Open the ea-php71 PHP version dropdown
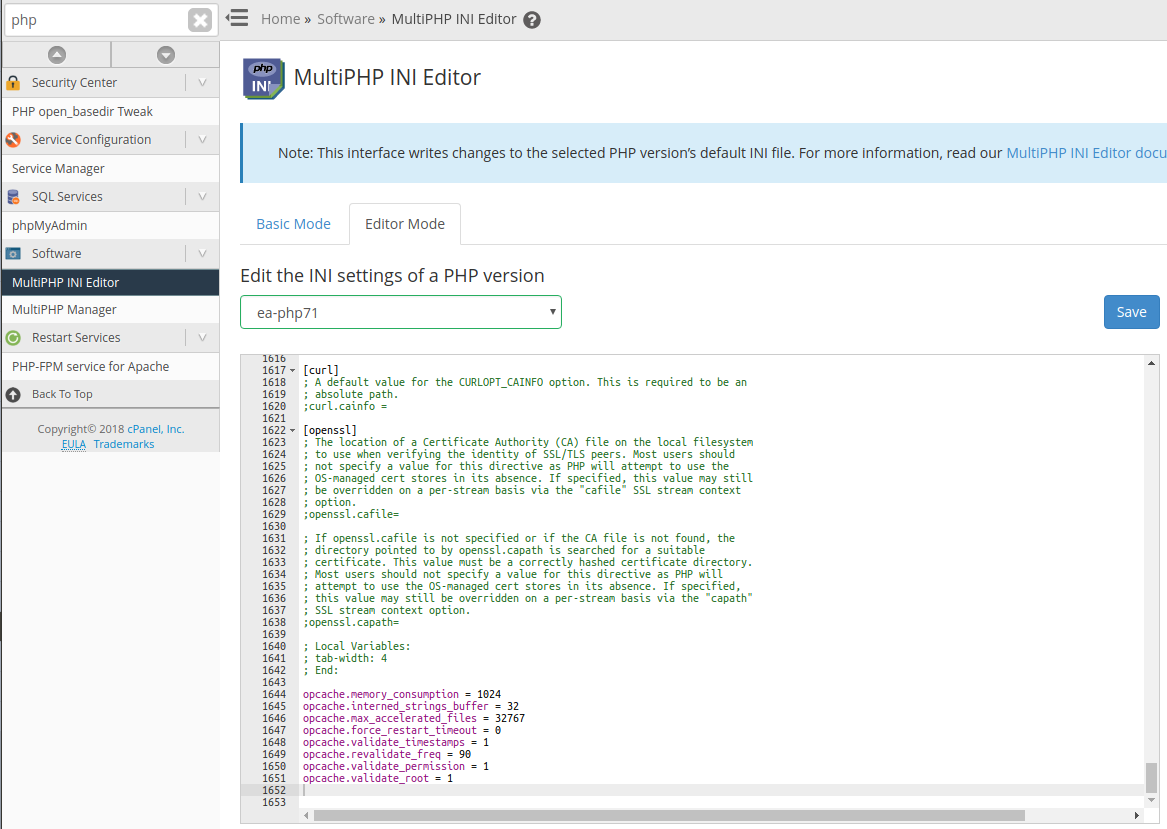1167x829 pixels. [x=400, y=313]
